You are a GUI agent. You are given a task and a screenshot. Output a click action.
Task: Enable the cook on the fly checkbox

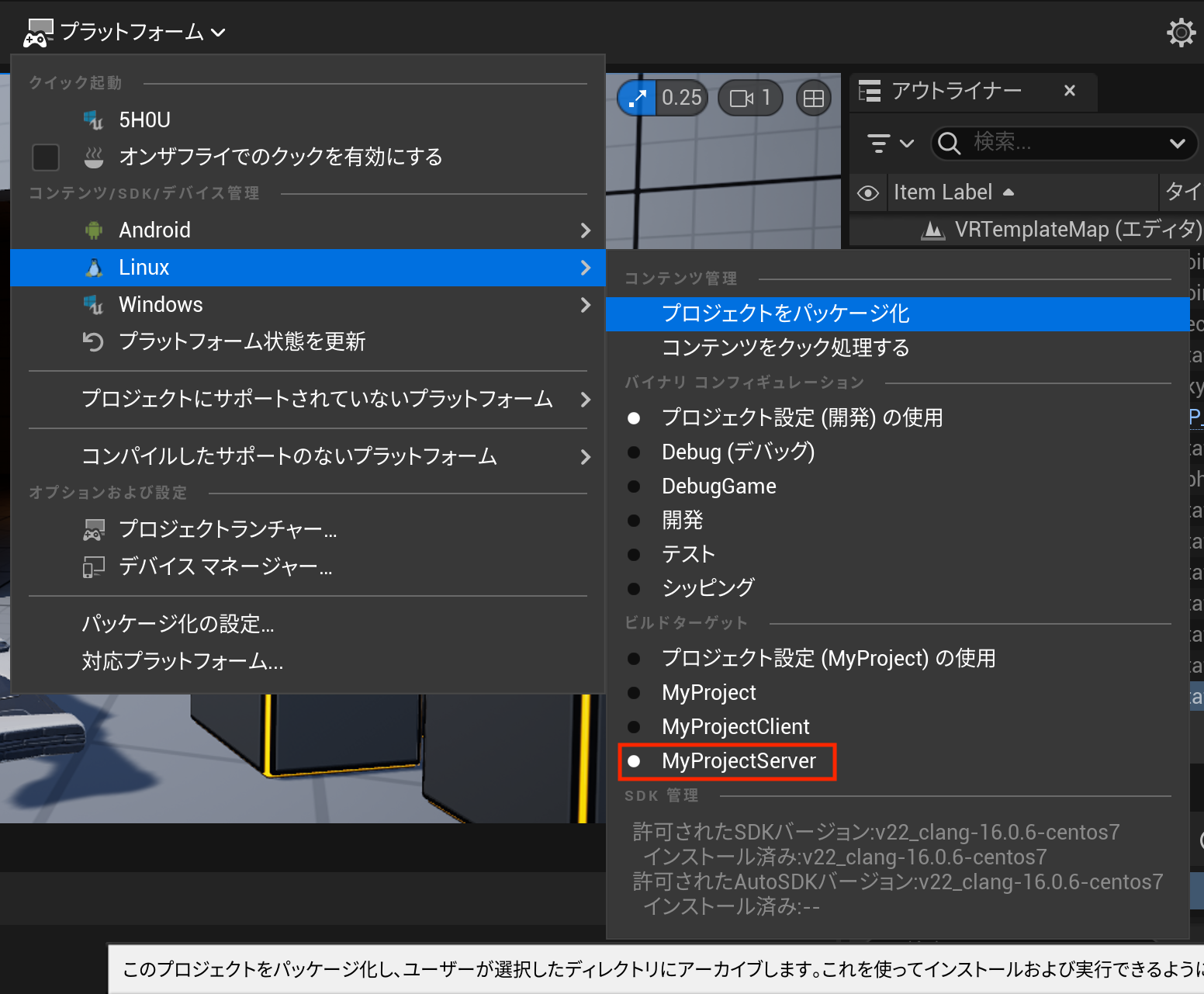click(46, 157)
